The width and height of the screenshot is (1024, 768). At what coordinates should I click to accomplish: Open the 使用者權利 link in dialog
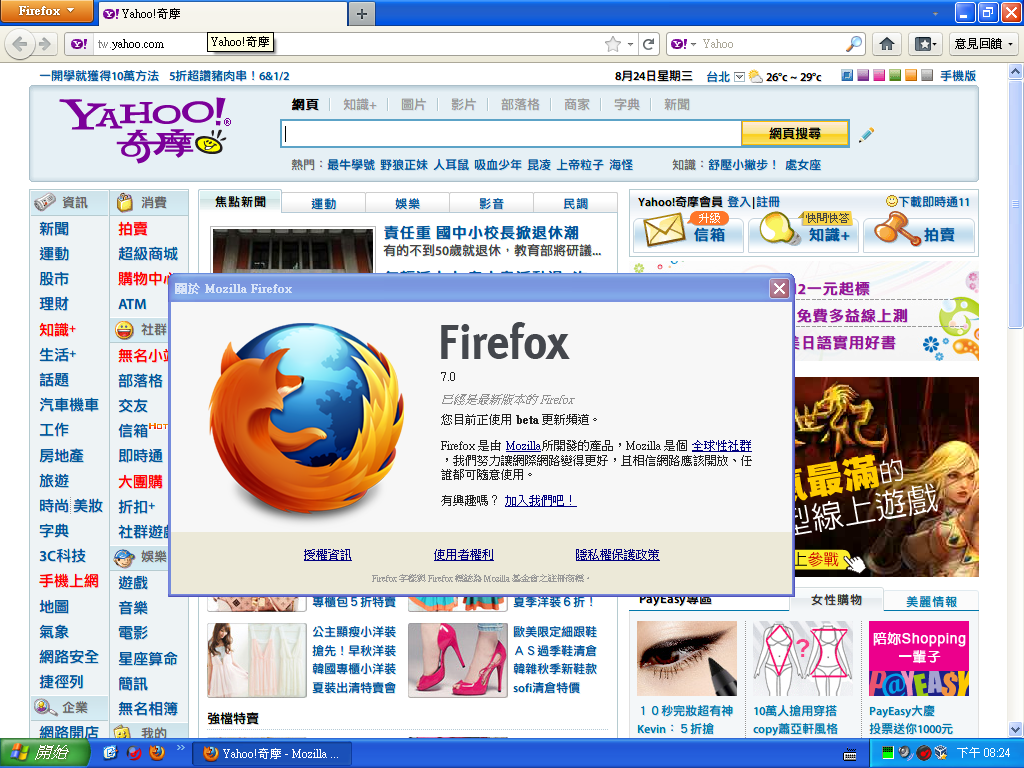pos(464,554)
